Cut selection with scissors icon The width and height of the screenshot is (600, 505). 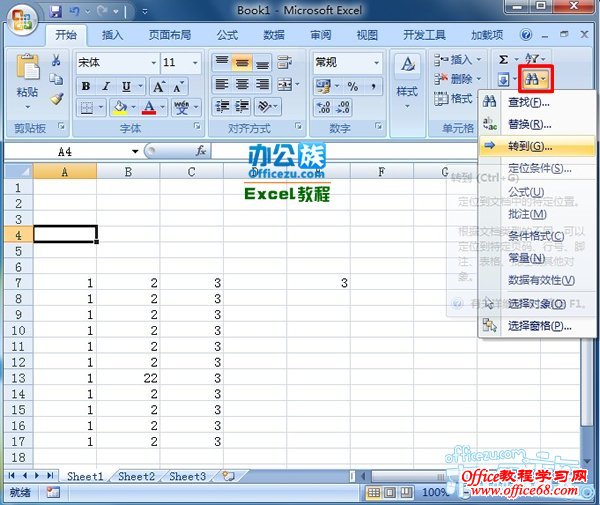pos(56,60)
